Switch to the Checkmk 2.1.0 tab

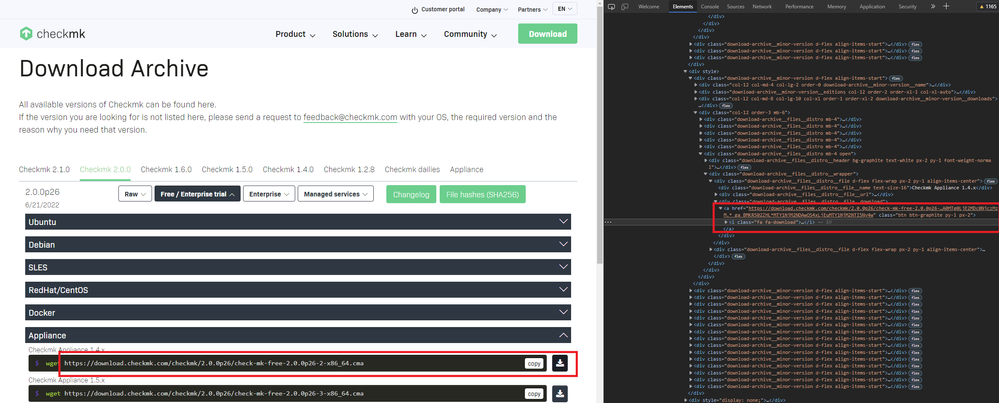[x=44, y=169]
